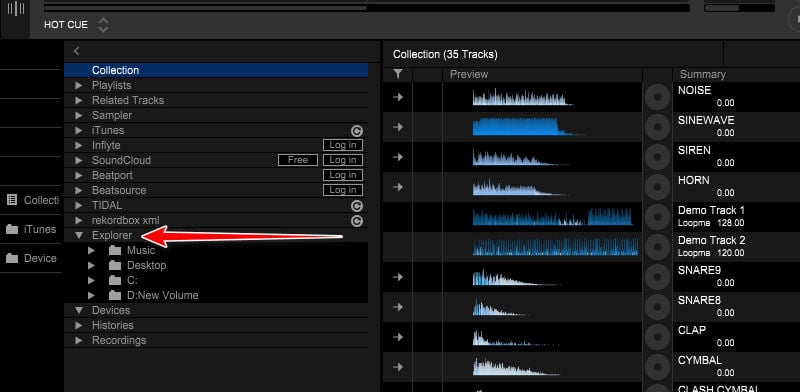The image size is (800, 392).
Task: Collapse the Devices tree node
Action: (x=79, y=310)
